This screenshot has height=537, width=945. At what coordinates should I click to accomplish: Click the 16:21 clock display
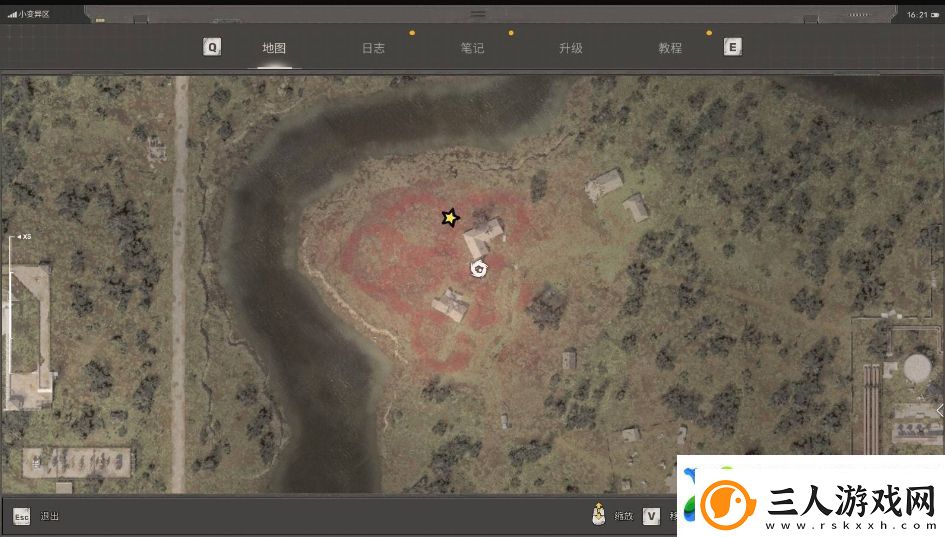917,14
